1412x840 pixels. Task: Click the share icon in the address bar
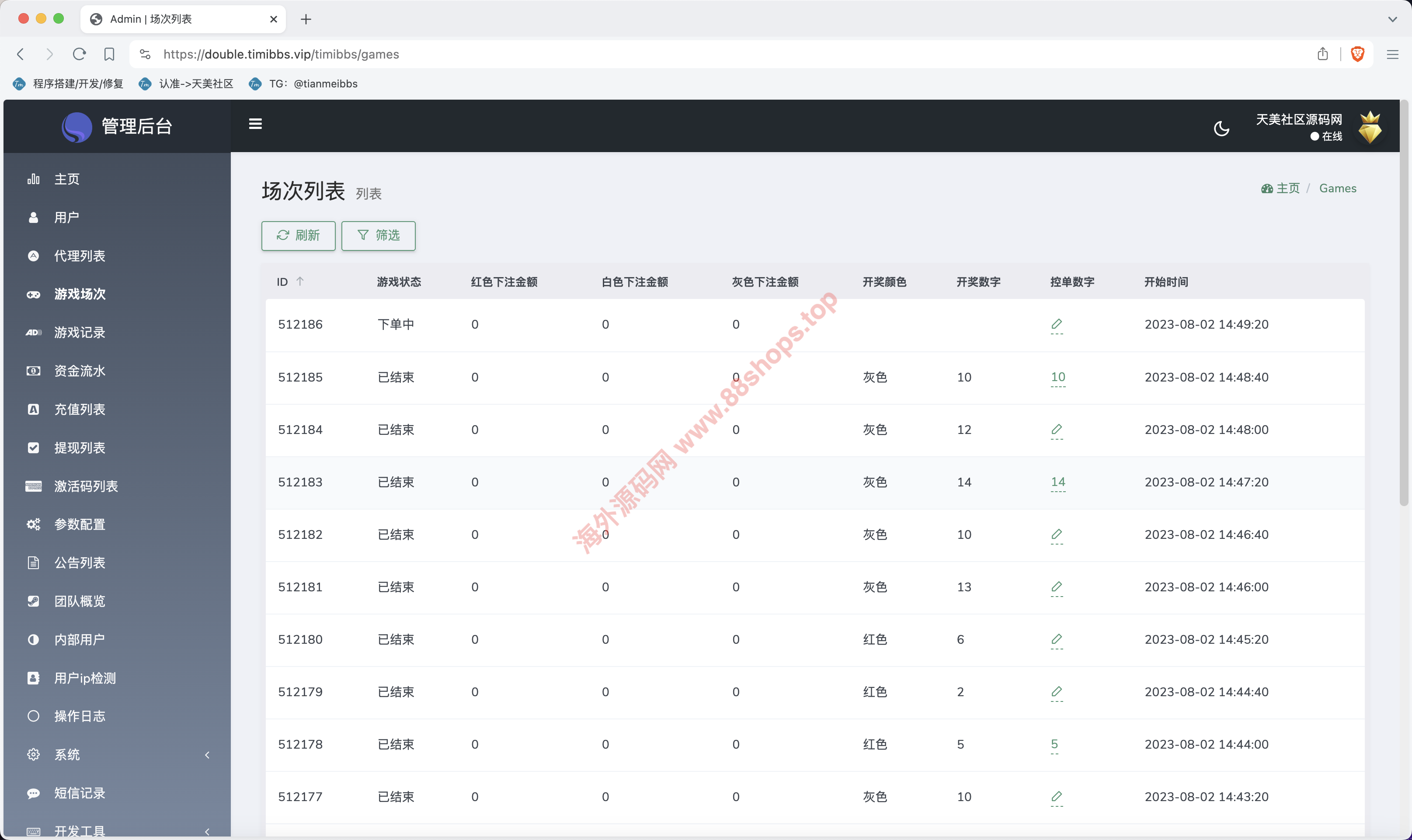[1322, 54]
